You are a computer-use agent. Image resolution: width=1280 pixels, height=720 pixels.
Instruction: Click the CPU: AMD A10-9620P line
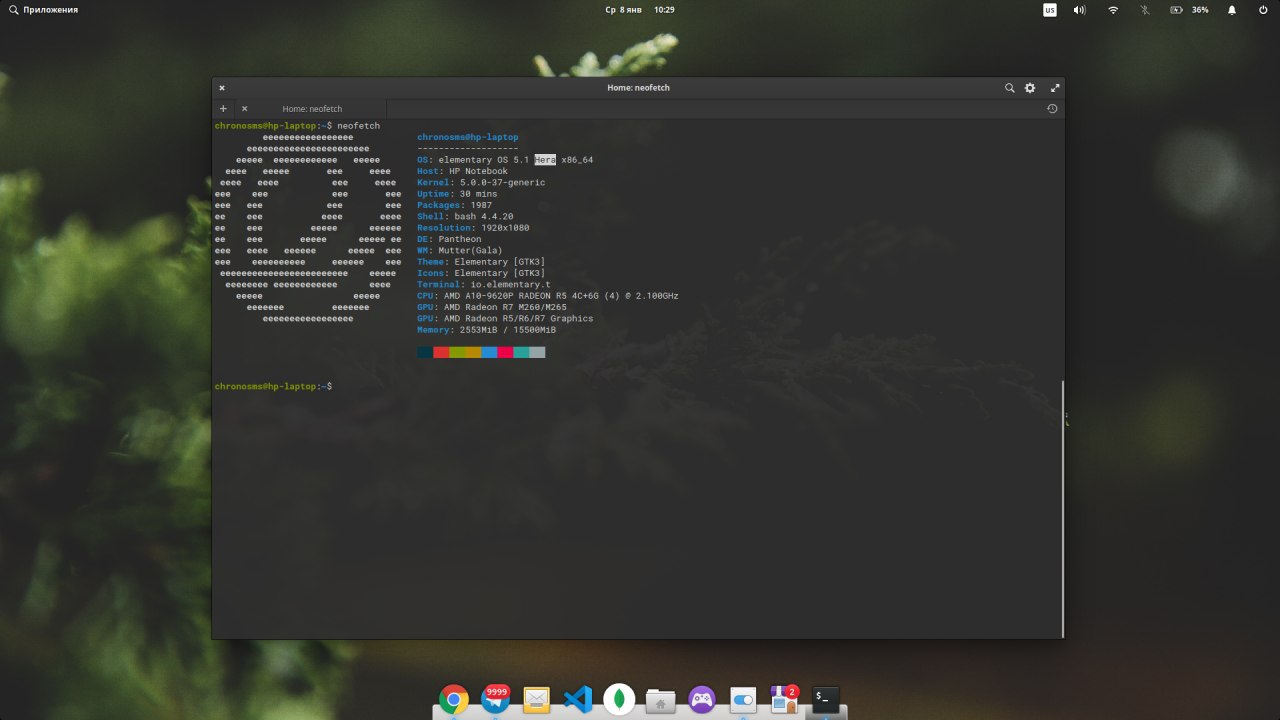(x=548, y=296)
